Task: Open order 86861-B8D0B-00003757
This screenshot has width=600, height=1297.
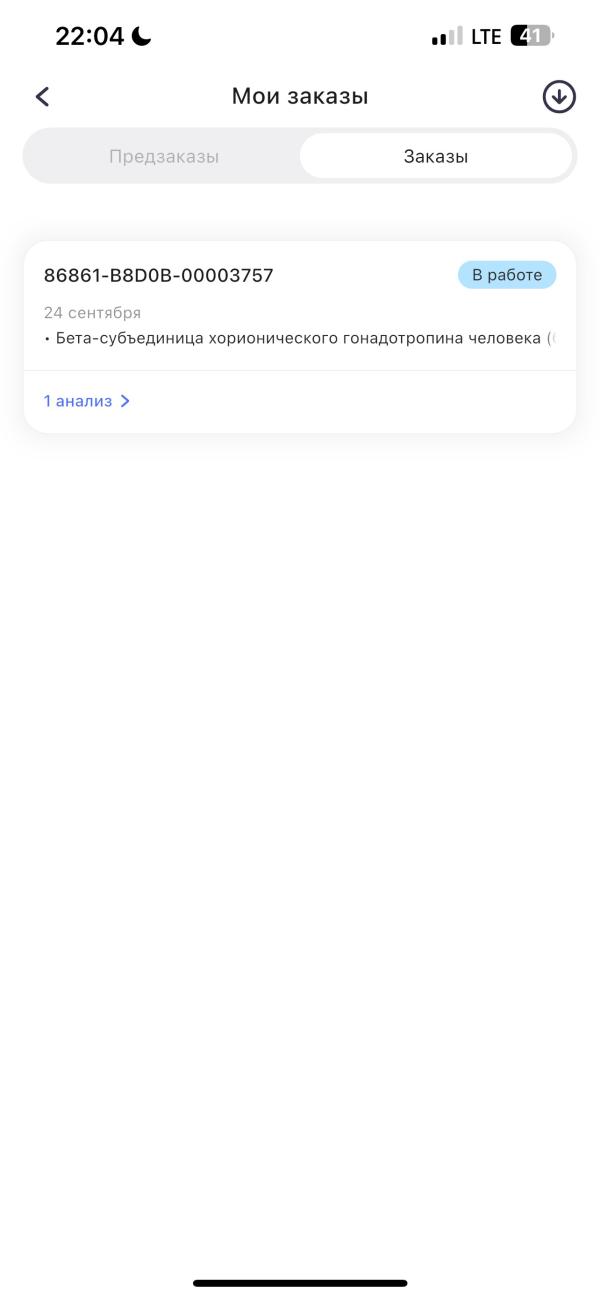Action: pos(158,276)
